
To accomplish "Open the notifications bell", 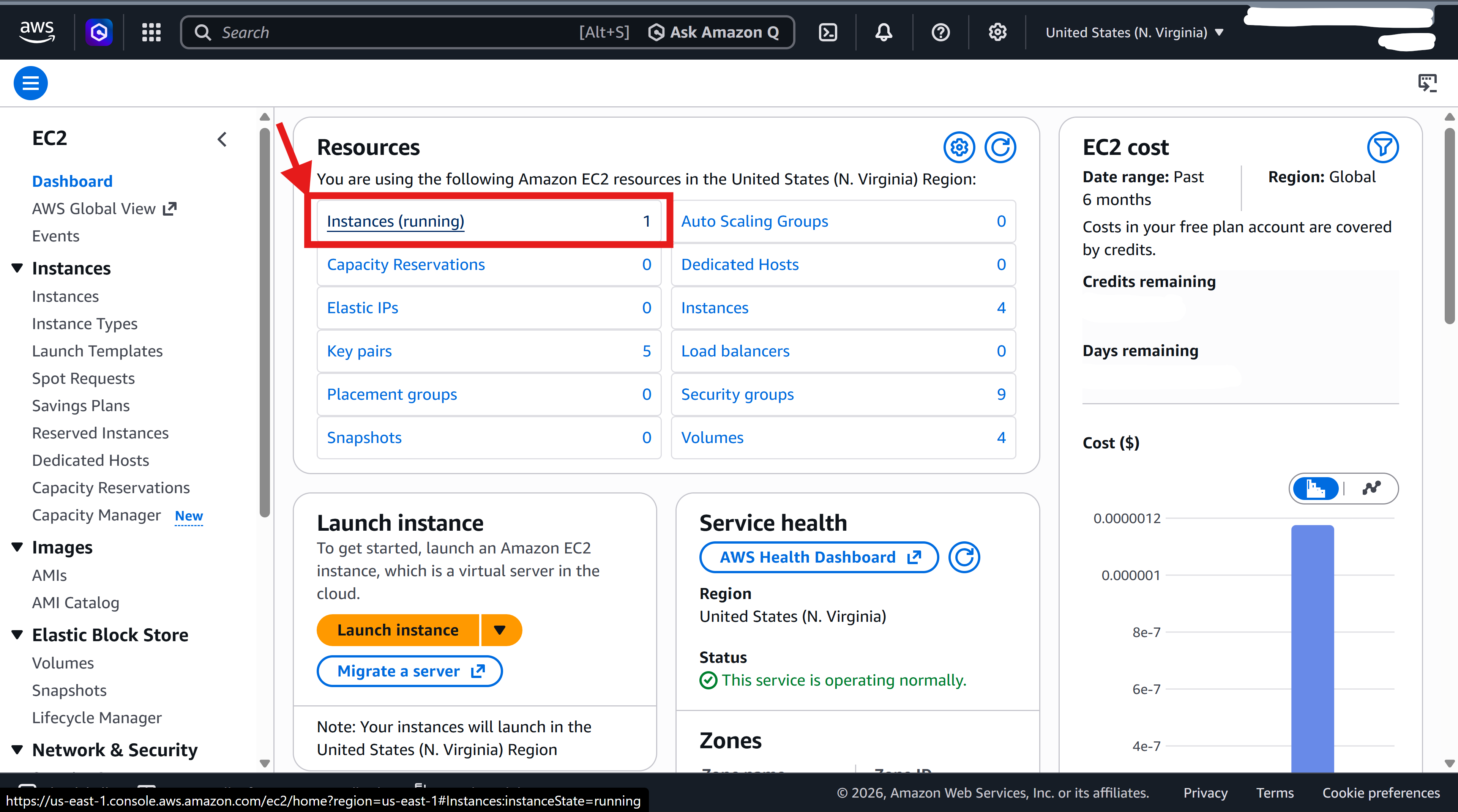I will click(884, 32).
